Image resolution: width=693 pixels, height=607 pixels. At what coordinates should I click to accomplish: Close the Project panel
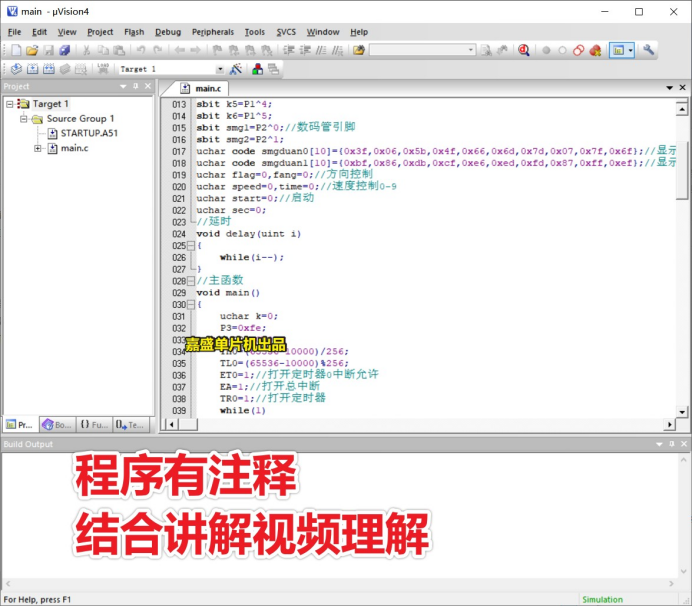(148, 86)
